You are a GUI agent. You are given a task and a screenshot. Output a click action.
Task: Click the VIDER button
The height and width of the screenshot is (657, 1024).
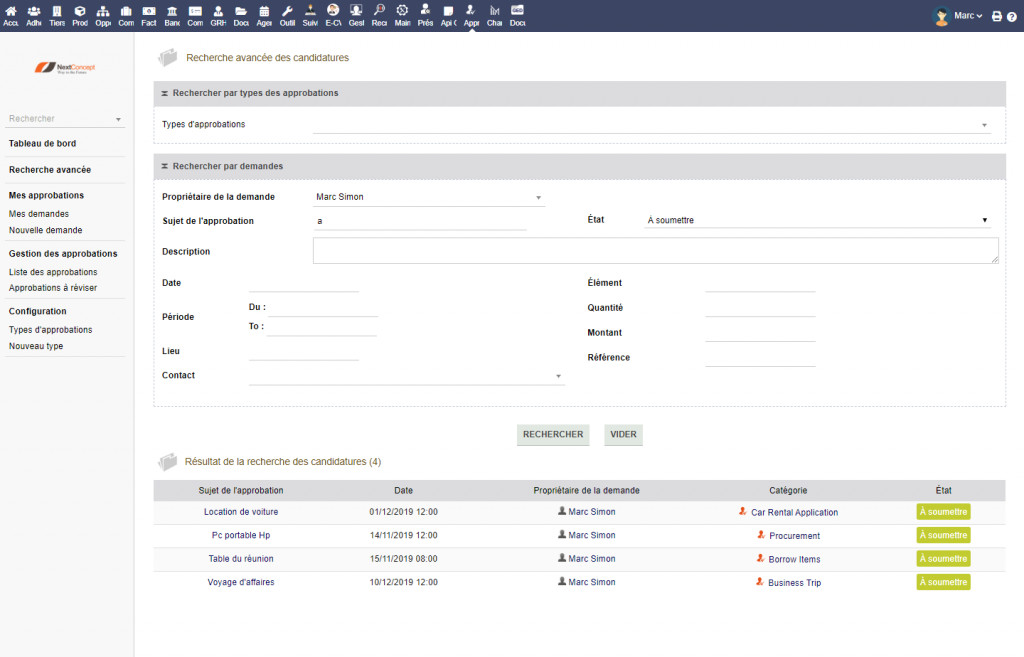[623, 435]
